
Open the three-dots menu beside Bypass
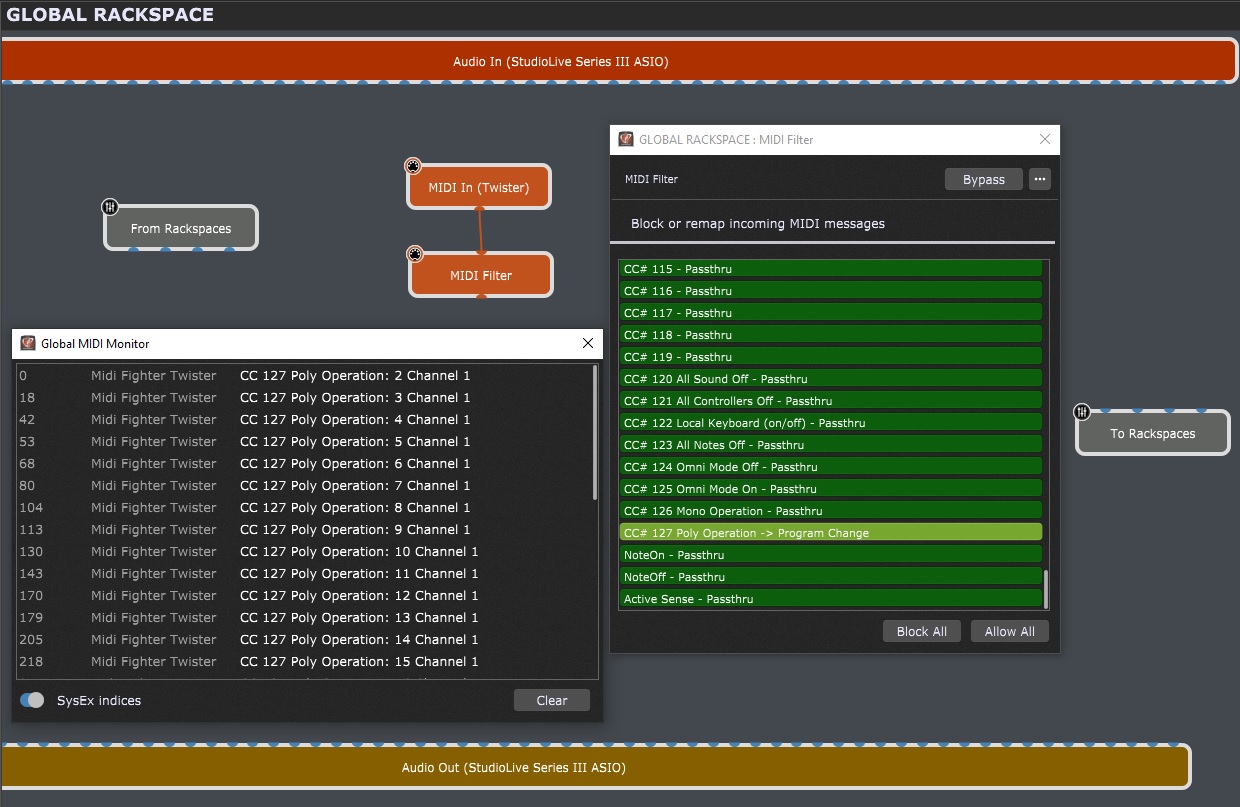click(x=1040, y=179)
